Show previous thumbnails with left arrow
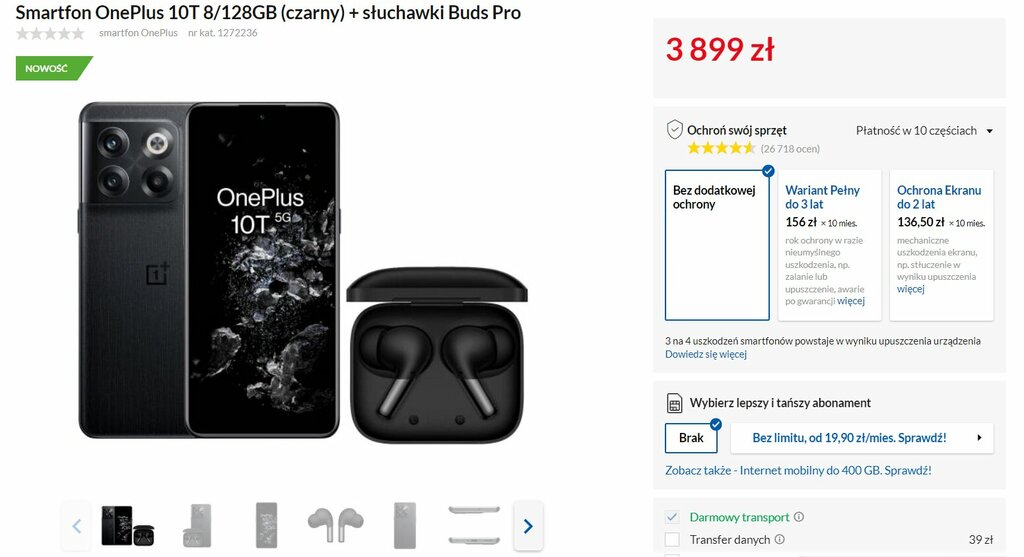 pos(76,526)
